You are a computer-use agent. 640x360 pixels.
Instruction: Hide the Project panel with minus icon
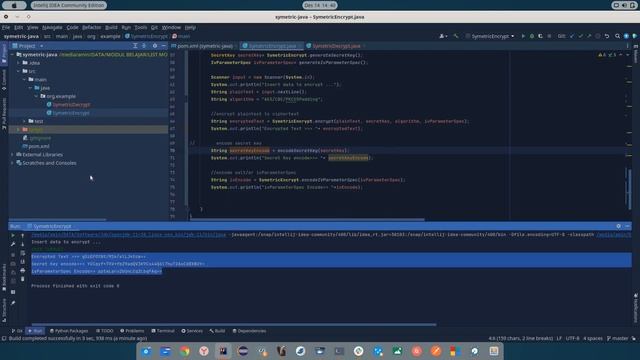click(x=163, y=46)
